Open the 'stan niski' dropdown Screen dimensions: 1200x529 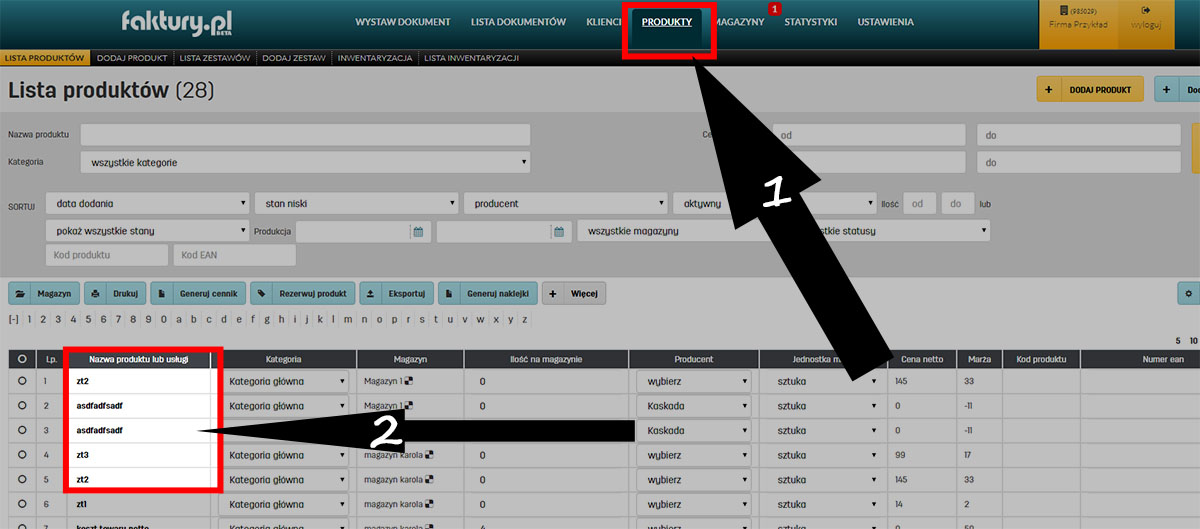(356, 204)
